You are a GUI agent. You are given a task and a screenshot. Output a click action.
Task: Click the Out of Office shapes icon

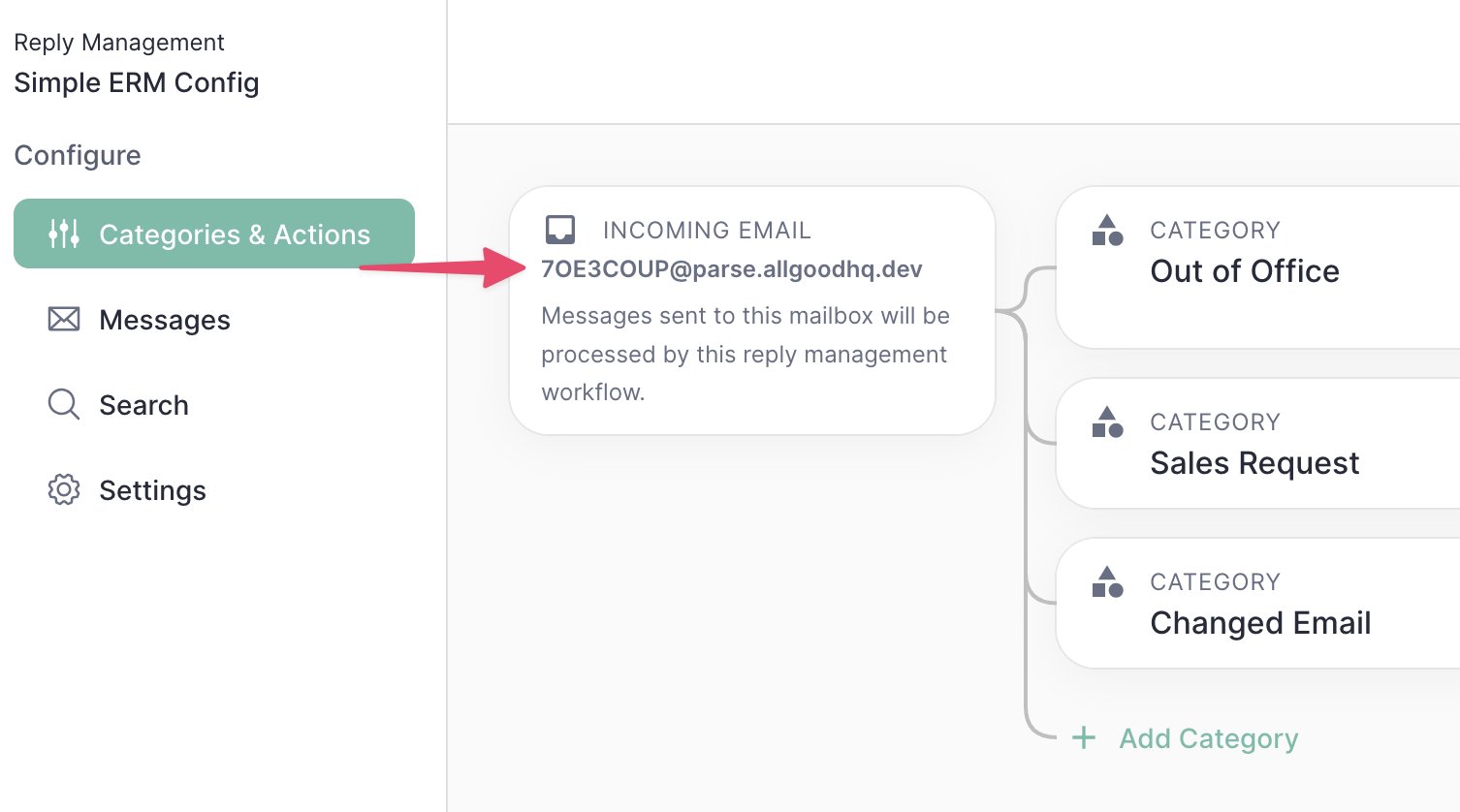pos(1107,231)
